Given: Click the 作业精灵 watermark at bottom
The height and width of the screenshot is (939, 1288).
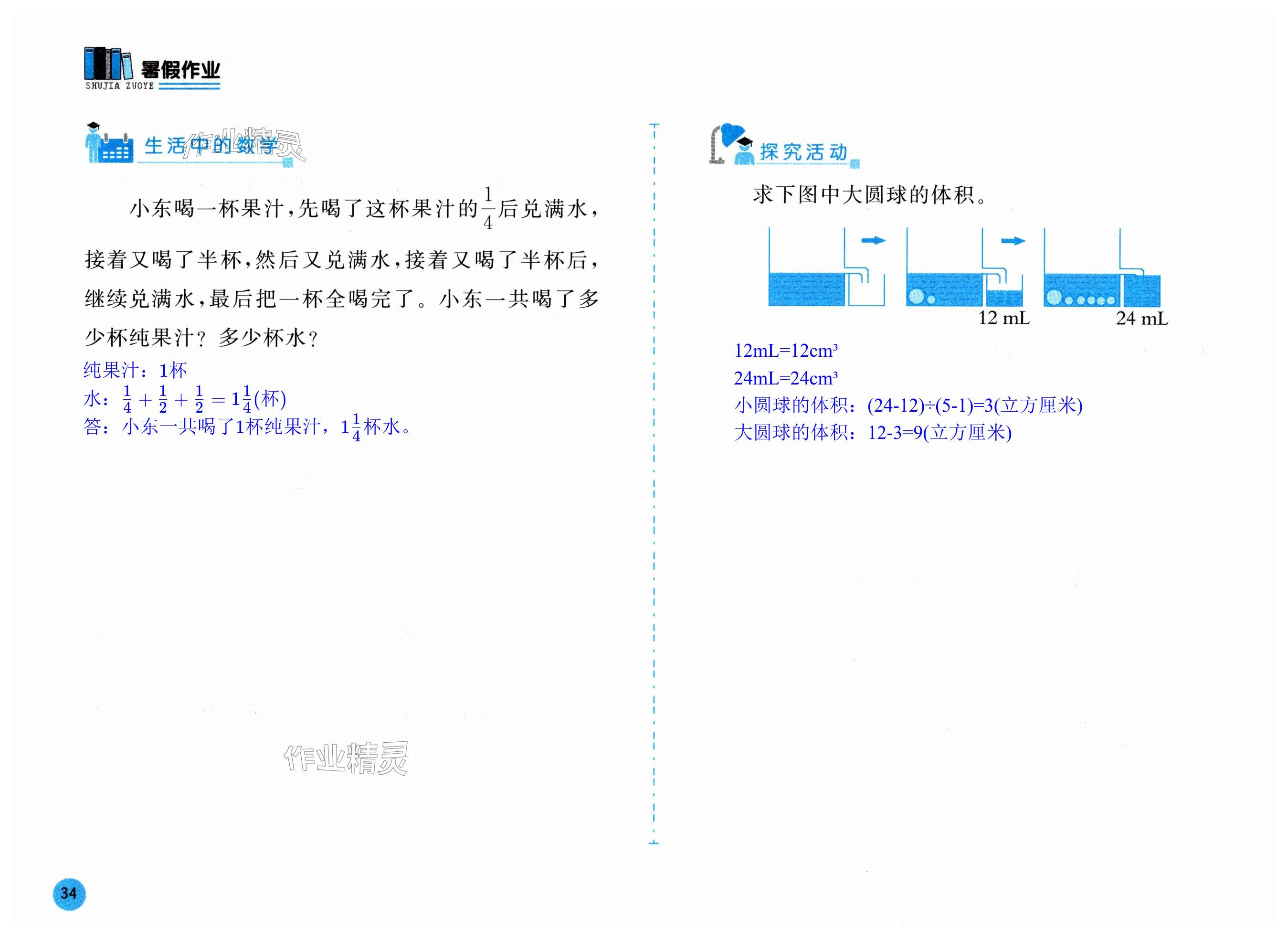Looking at the screenshot, I should pyautogui.click(x=346, y=758).
